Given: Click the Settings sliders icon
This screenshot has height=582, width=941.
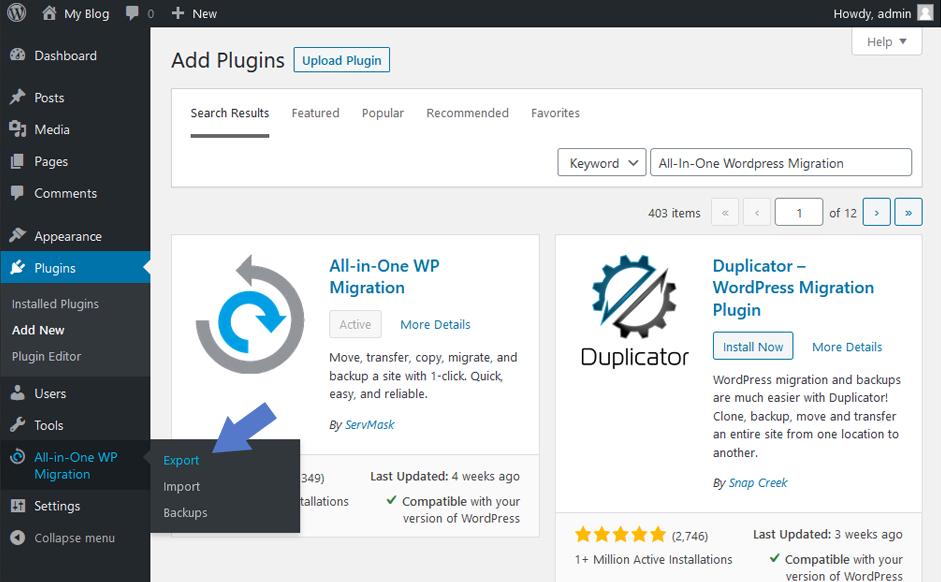Looking at the screenshot, I should 17,505.
